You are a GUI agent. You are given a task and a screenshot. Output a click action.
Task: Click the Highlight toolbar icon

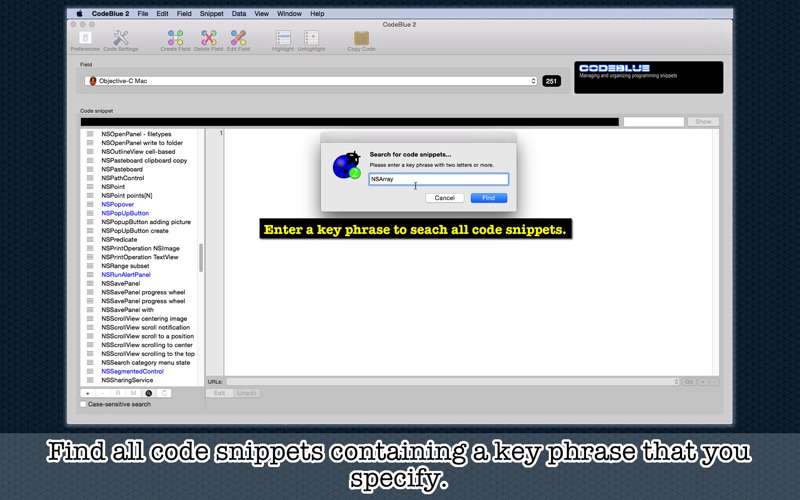283,38
